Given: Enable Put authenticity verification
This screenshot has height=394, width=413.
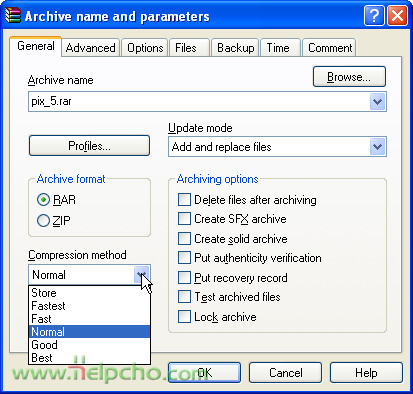Looking at the screenshot, I should coord(250,258).
